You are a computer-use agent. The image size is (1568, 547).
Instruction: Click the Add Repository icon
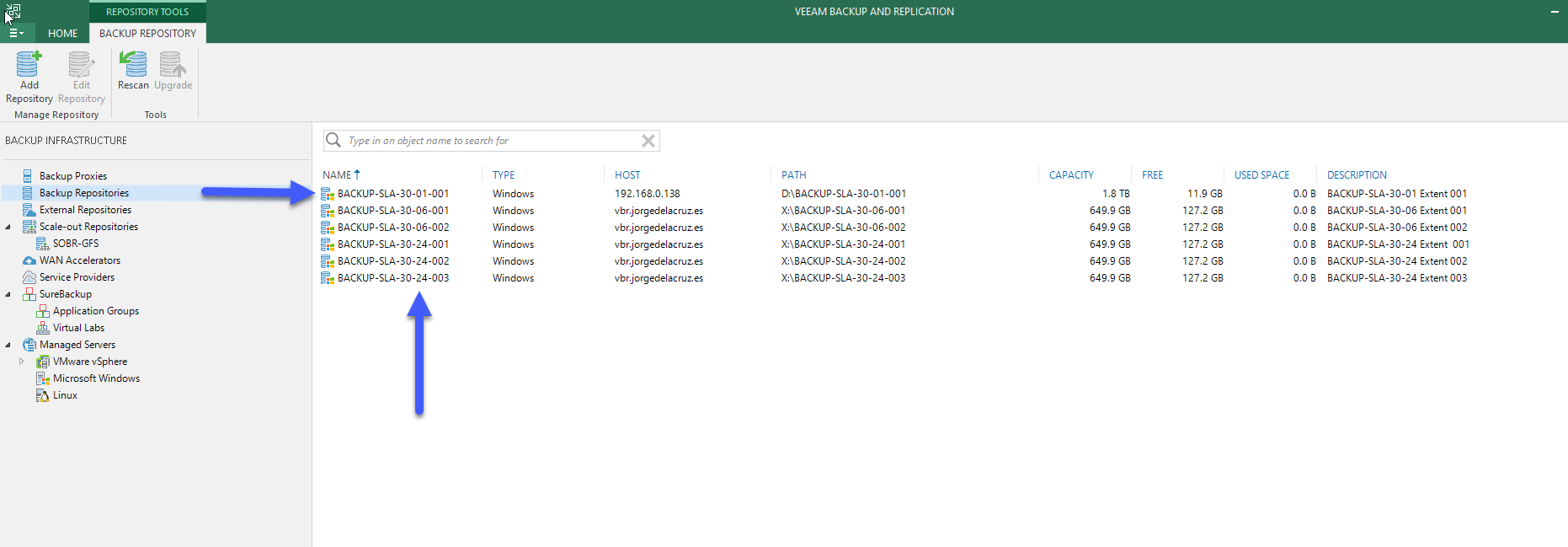(x=29, y=64)
